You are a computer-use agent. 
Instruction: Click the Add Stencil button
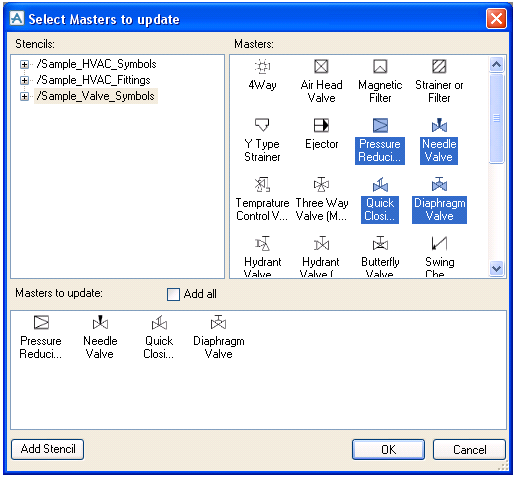pos(47,449)
